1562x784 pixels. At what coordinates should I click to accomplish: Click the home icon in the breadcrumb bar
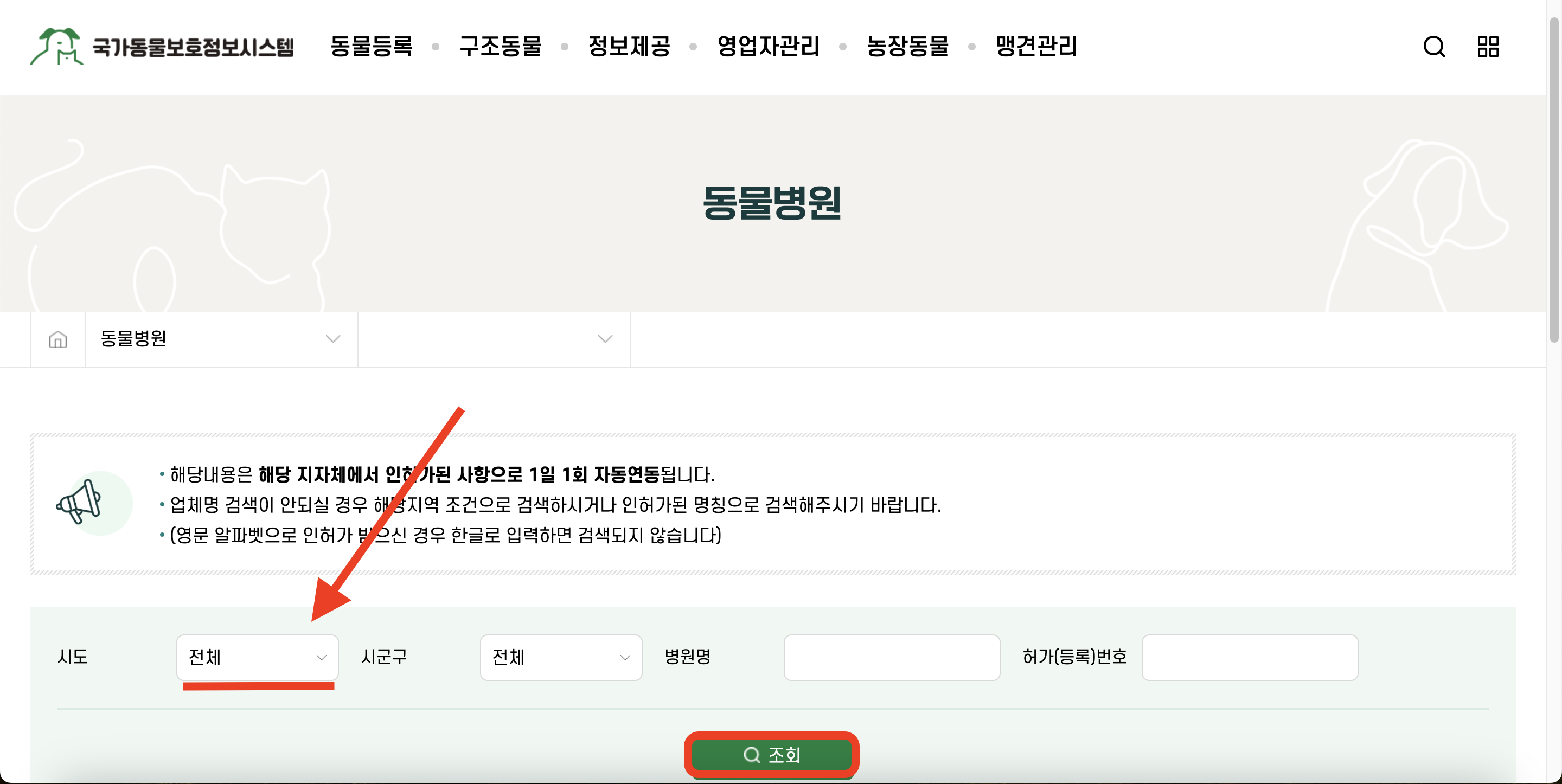[x=57, y=339]
